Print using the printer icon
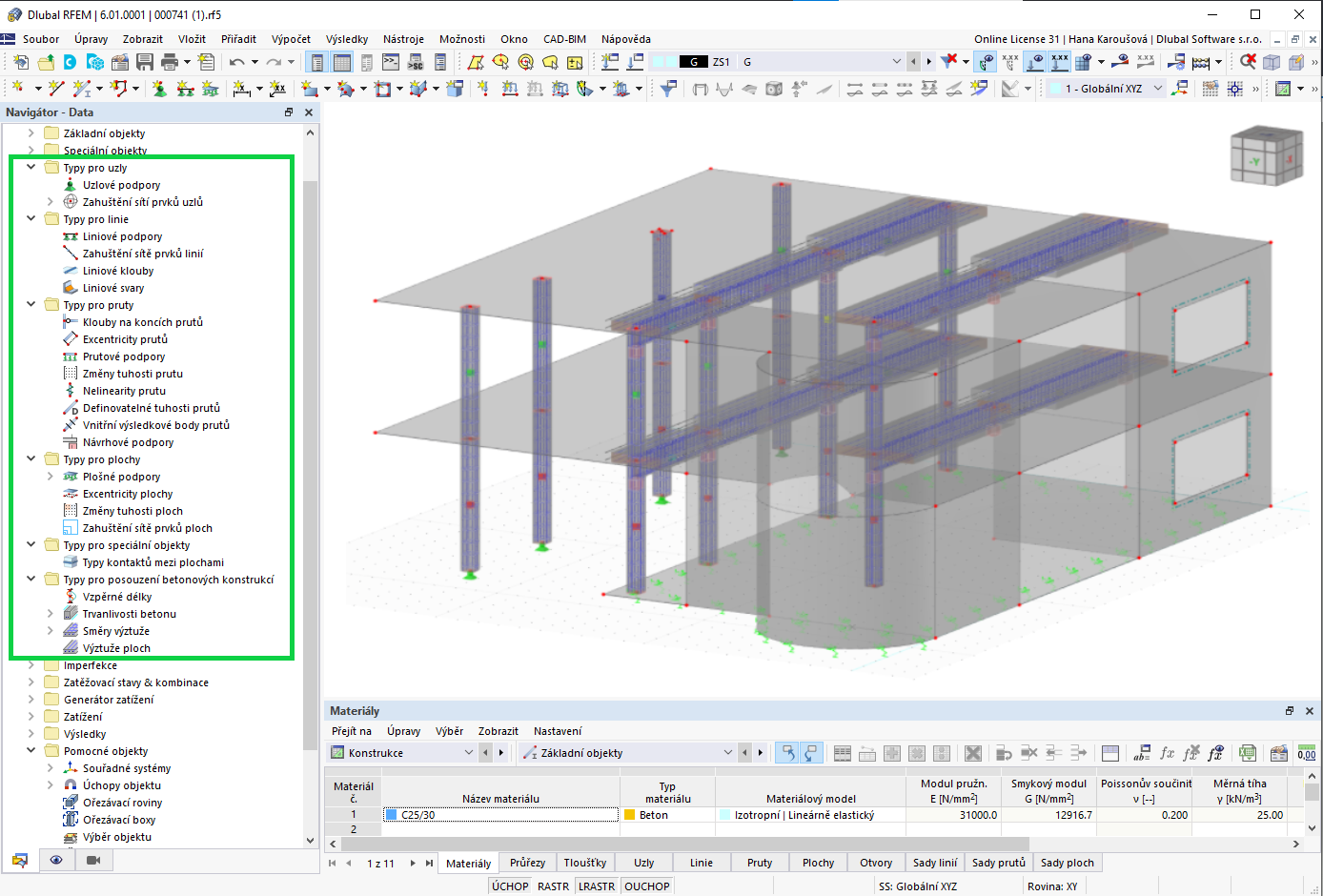 click(x=170, y=62)
